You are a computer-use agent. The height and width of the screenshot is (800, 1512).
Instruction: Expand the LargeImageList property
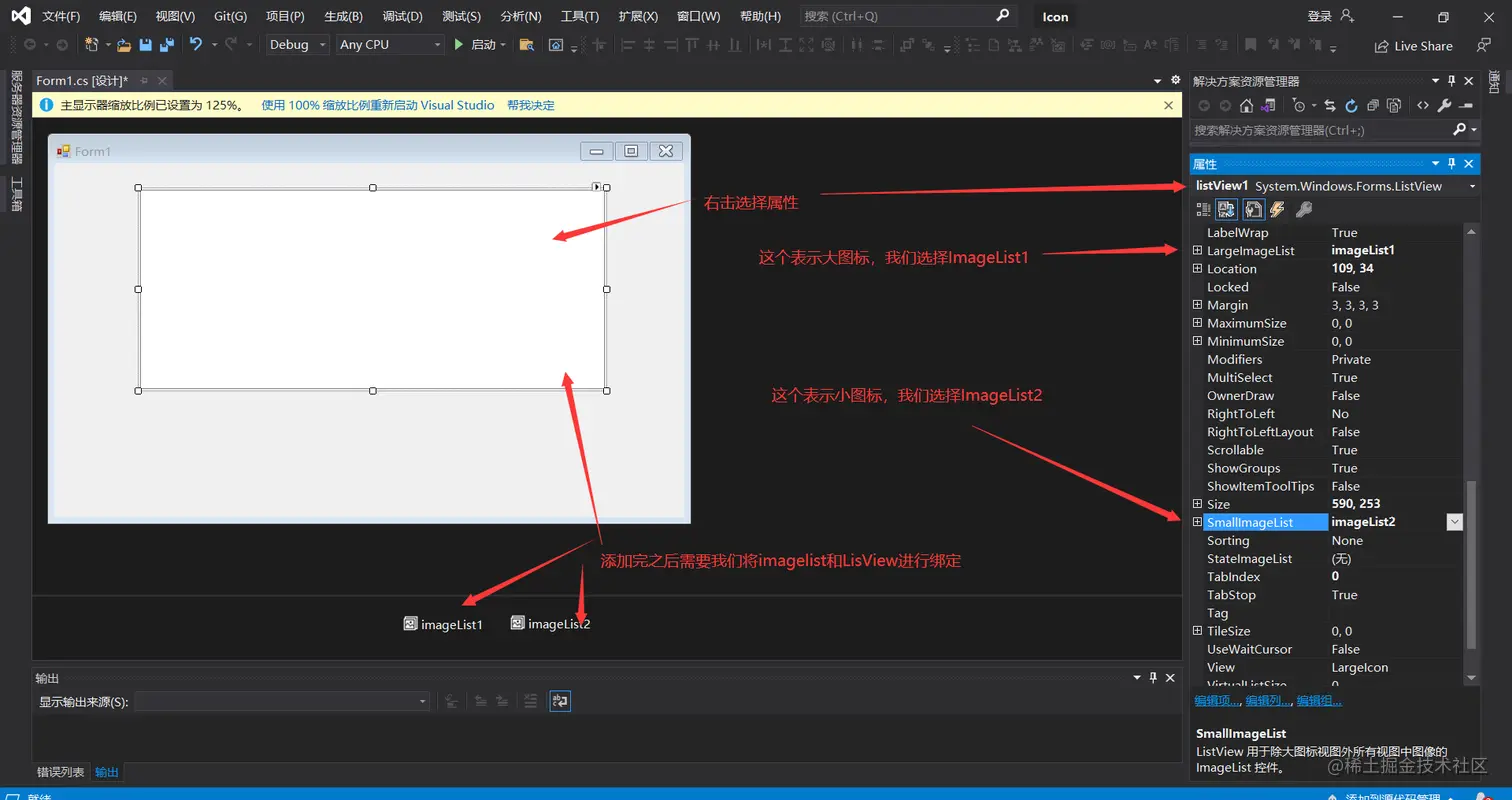point(1197,251)
